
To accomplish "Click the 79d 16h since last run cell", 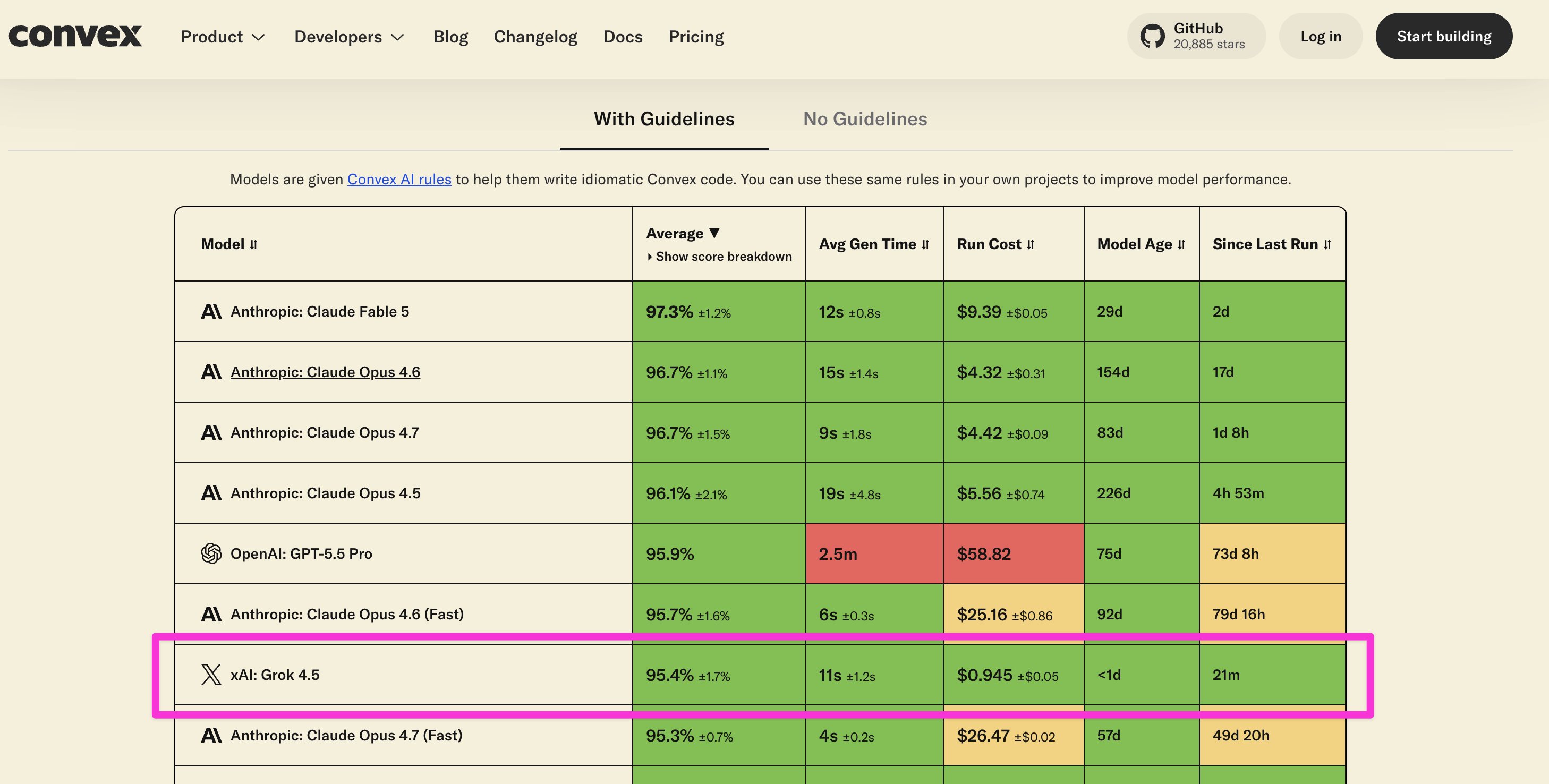I will coord(1272,614).
